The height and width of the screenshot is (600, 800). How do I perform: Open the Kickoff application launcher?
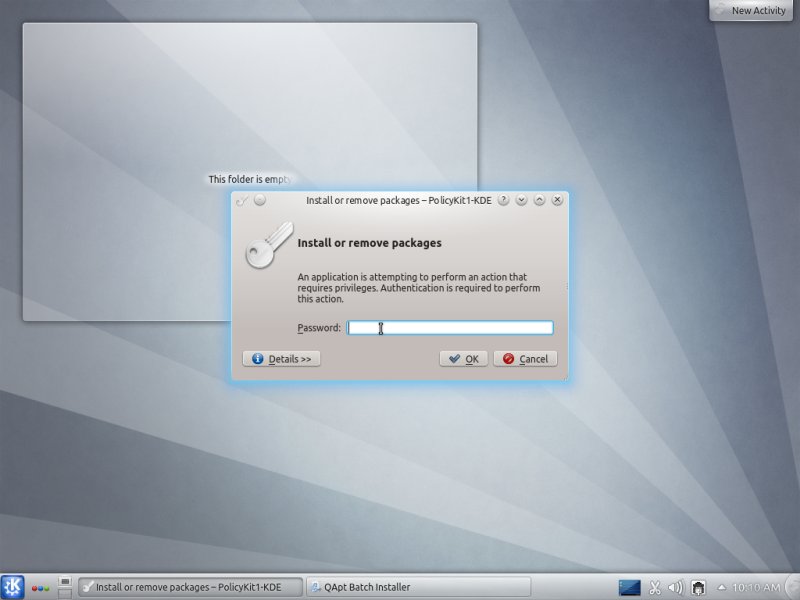tap(12, 587)
